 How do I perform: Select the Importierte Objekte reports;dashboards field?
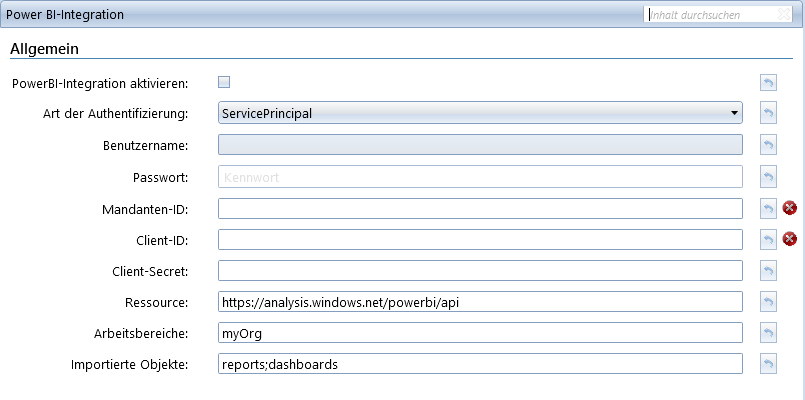[480, 364]
